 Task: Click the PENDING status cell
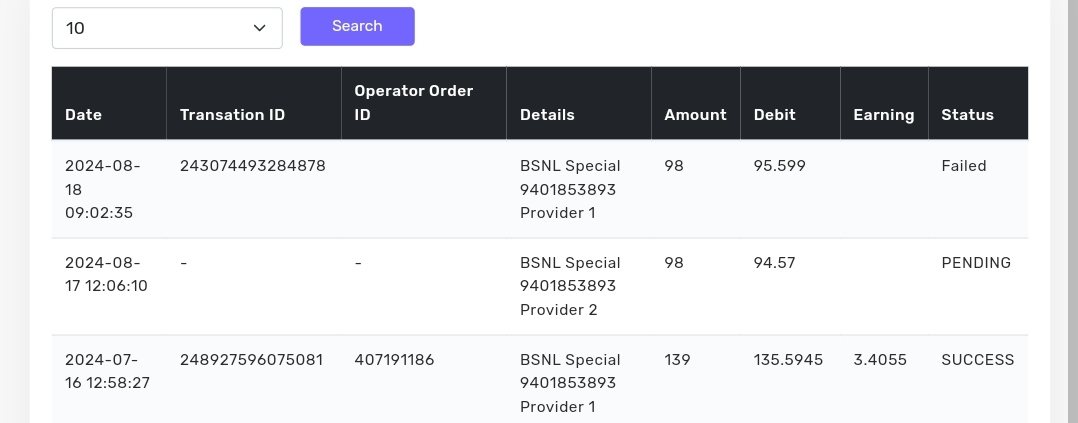tap(976, 263)
